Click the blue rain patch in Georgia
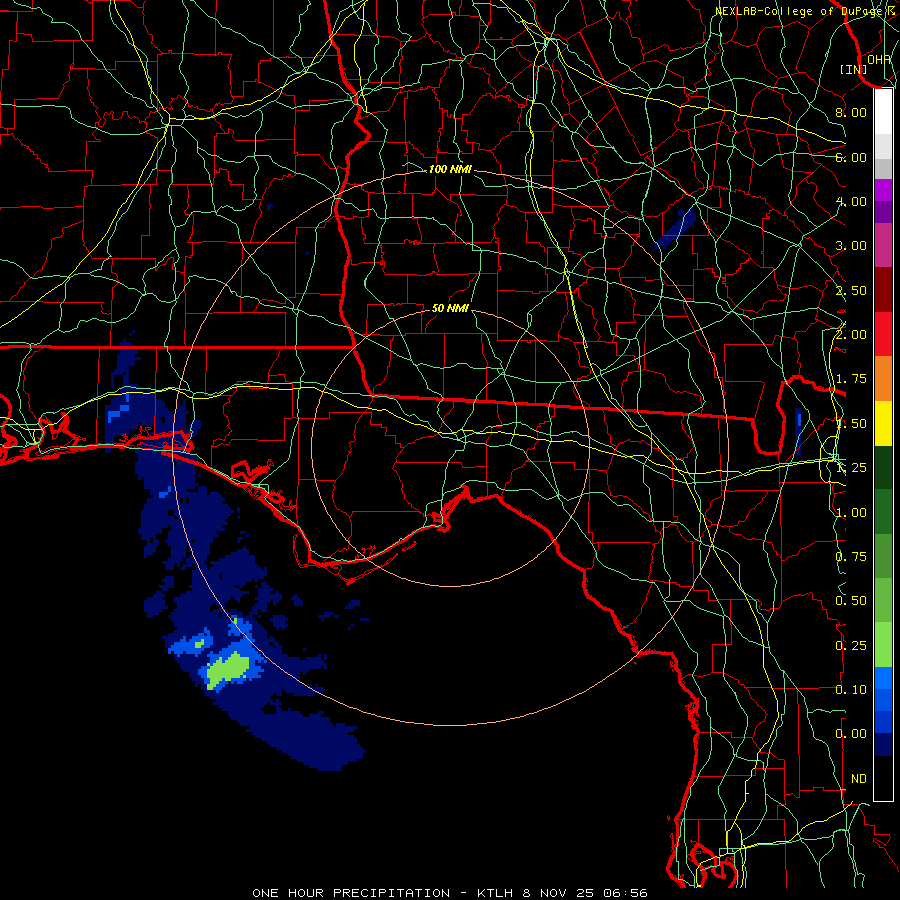The height and width of the screenshot is (900, 900). (676, 228)
